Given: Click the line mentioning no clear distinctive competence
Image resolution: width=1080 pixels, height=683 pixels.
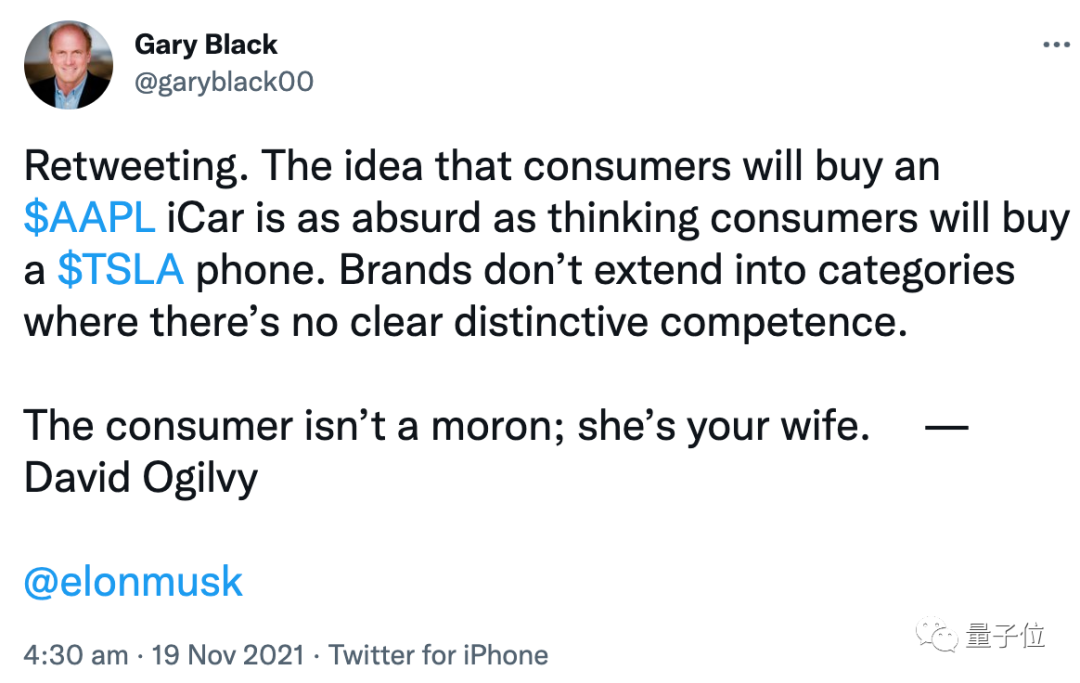Looking at the screenshot, I should (x=465, y=322).
